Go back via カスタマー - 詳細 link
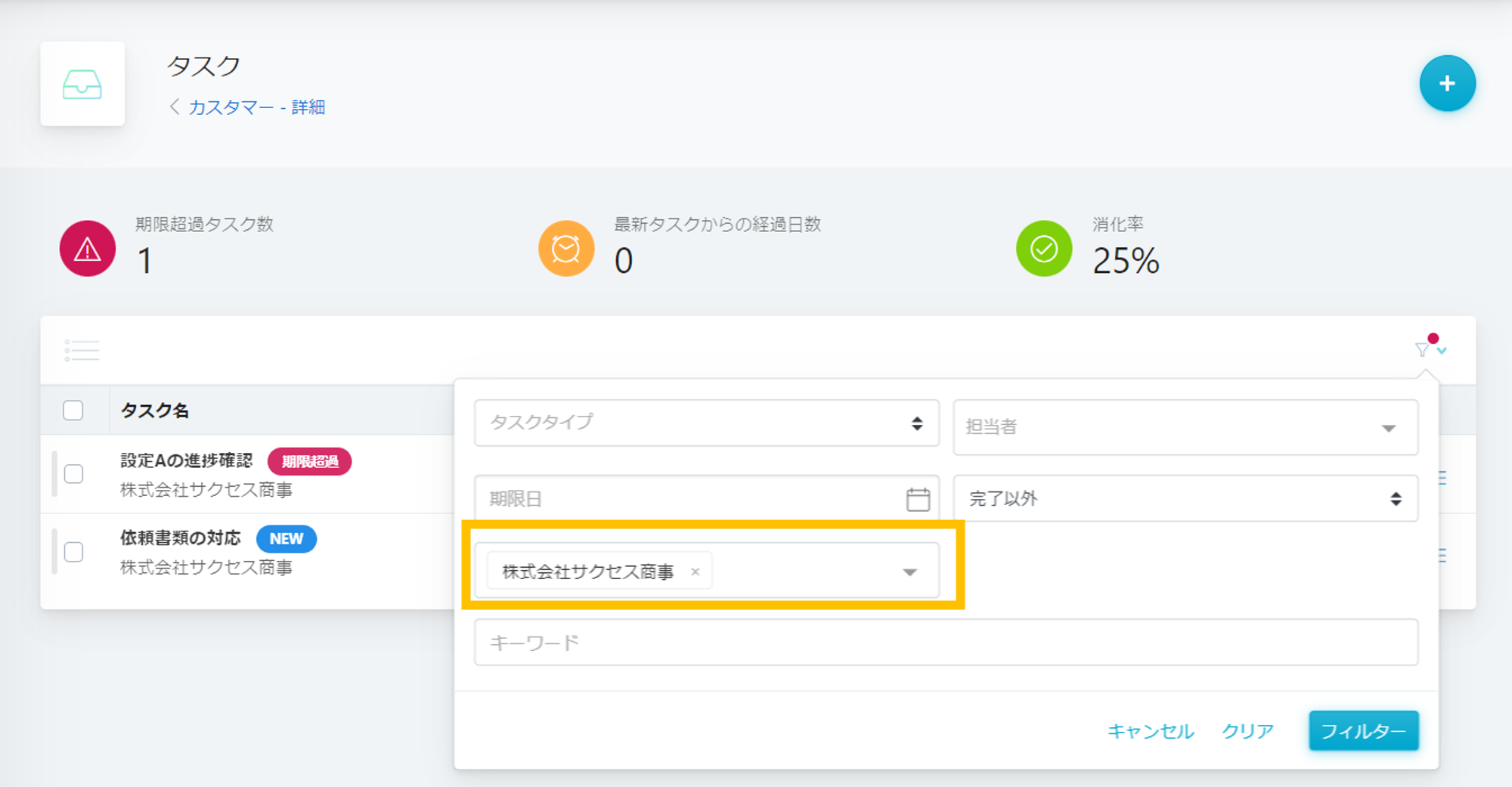Image resolution: width=1512 pixels, height=787 pixels. pos(256,107)
